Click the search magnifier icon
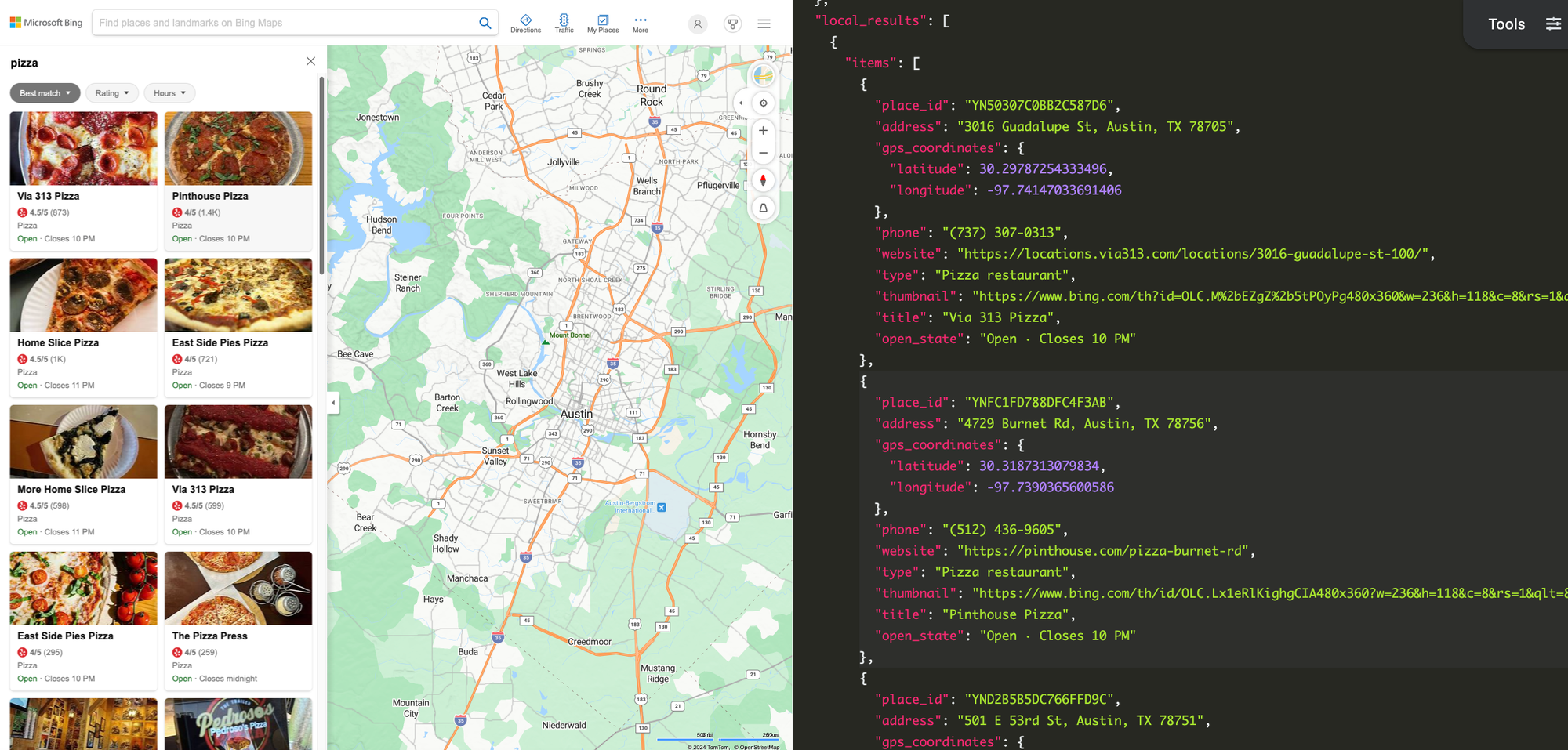 coord(485,23)
